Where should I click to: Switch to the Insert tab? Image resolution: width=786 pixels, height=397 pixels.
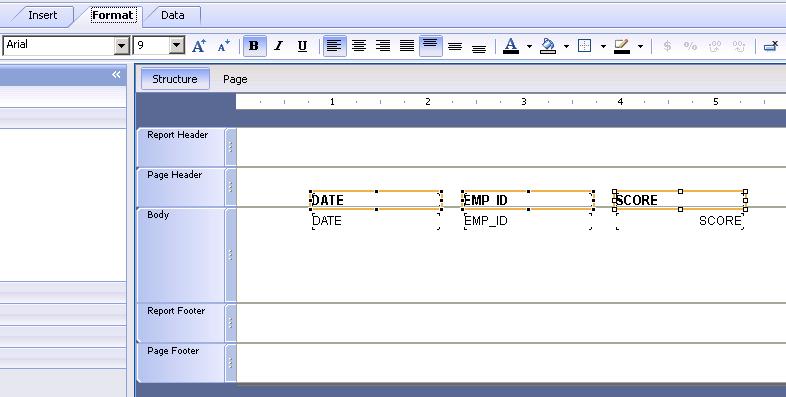click(43, 16)
